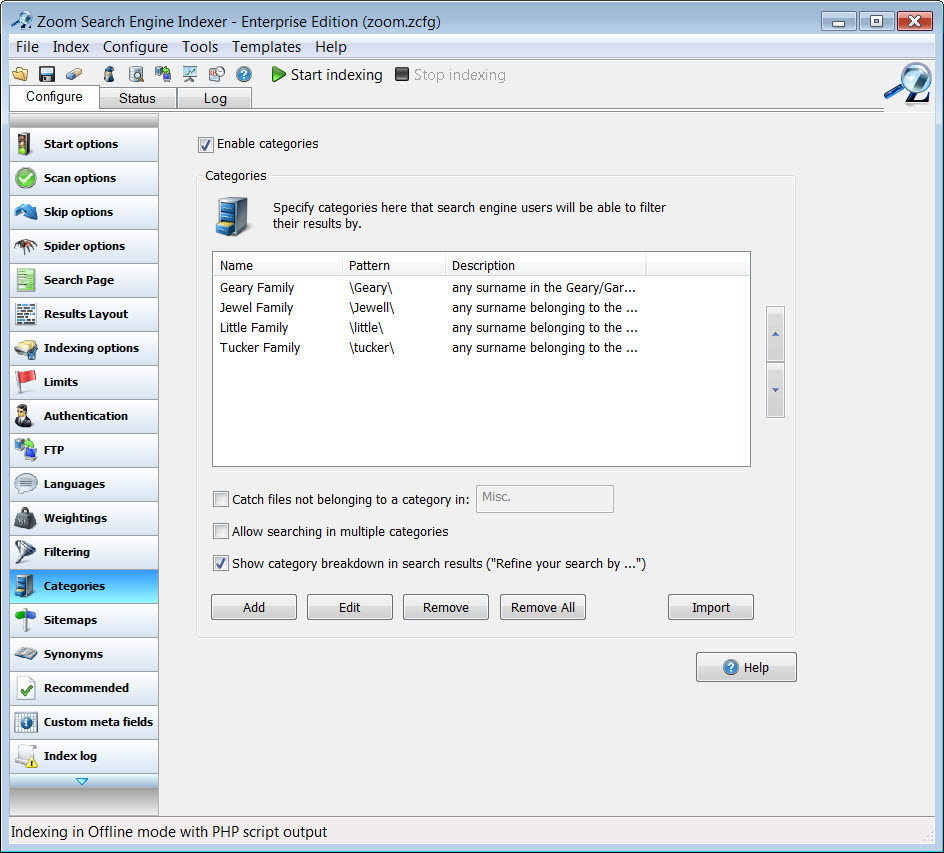Screen dimensions: 944x853
Task: Open the index inspection magnifier toolbar icon
Action: pyautogui.click(x=137, y=74)
